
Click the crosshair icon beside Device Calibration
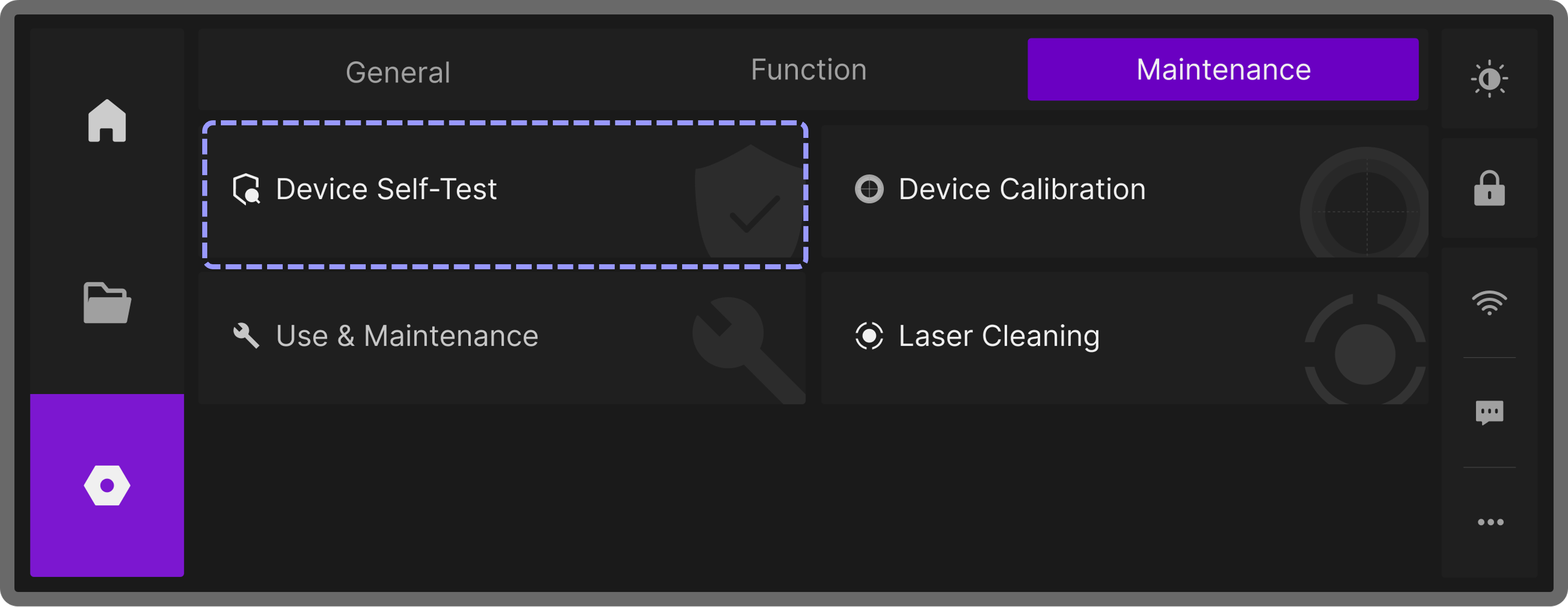869,189
